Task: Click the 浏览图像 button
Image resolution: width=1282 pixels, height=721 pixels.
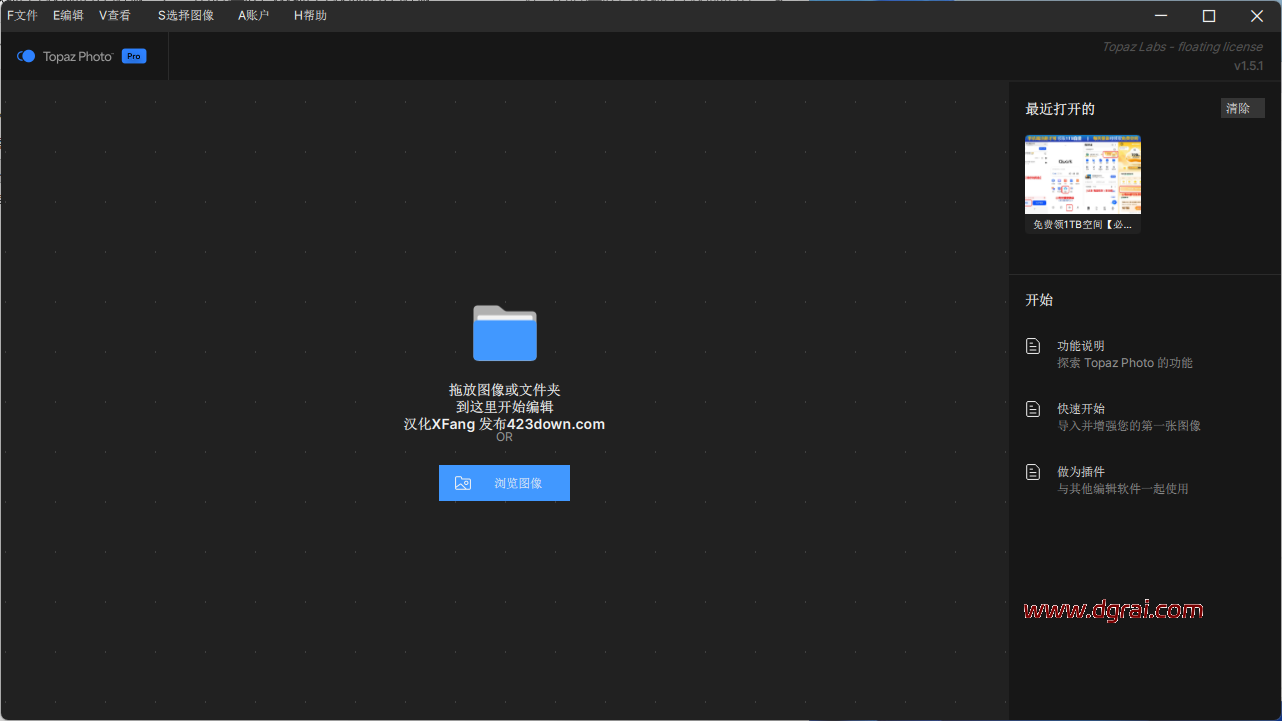Action: 504,483
